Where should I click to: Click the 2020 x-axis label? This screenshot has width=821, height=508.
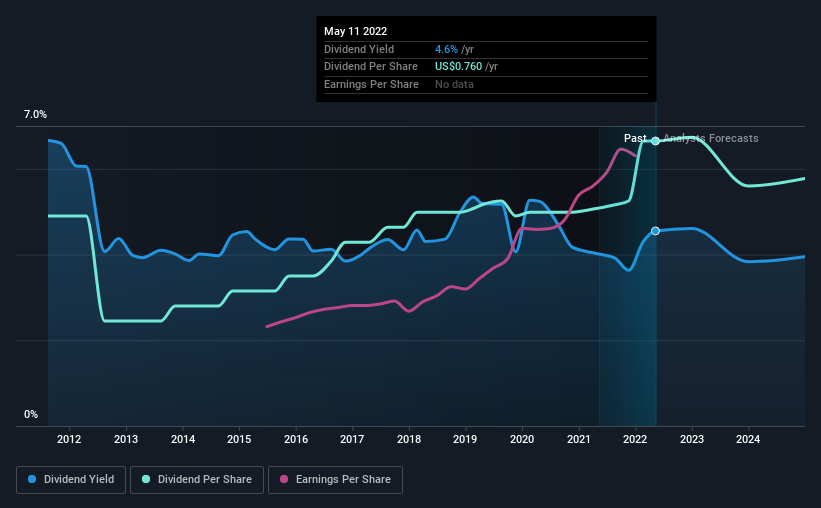point(522,439)
